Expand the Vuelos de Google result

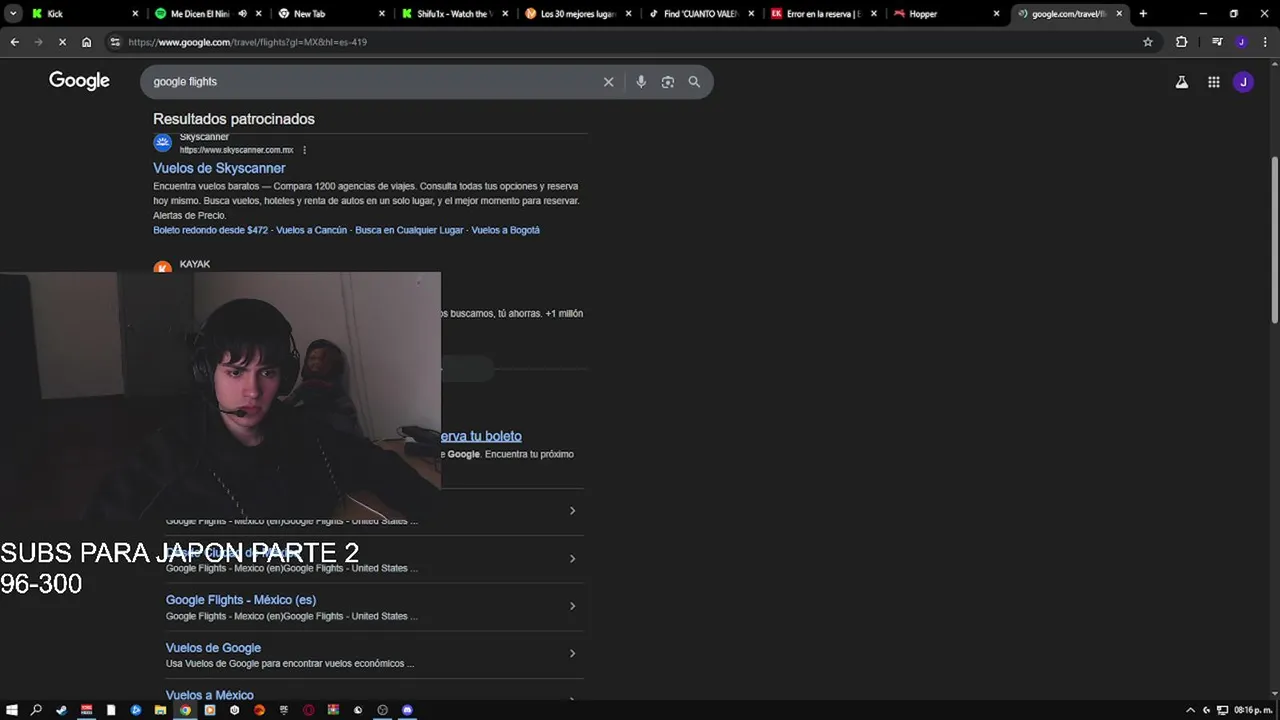pyautogui.click(x=572, y=654)
